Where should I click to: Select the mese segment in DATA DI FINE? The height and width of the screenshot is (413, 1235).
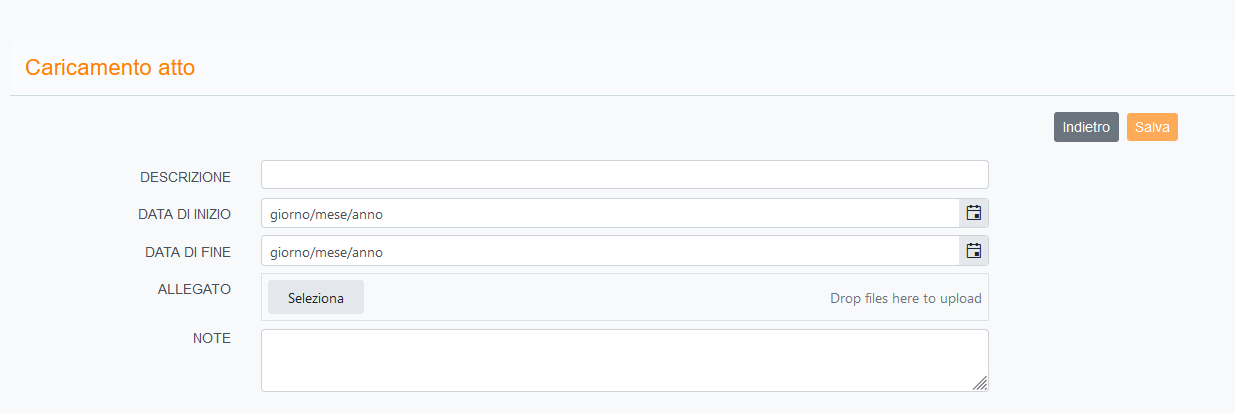331,252
